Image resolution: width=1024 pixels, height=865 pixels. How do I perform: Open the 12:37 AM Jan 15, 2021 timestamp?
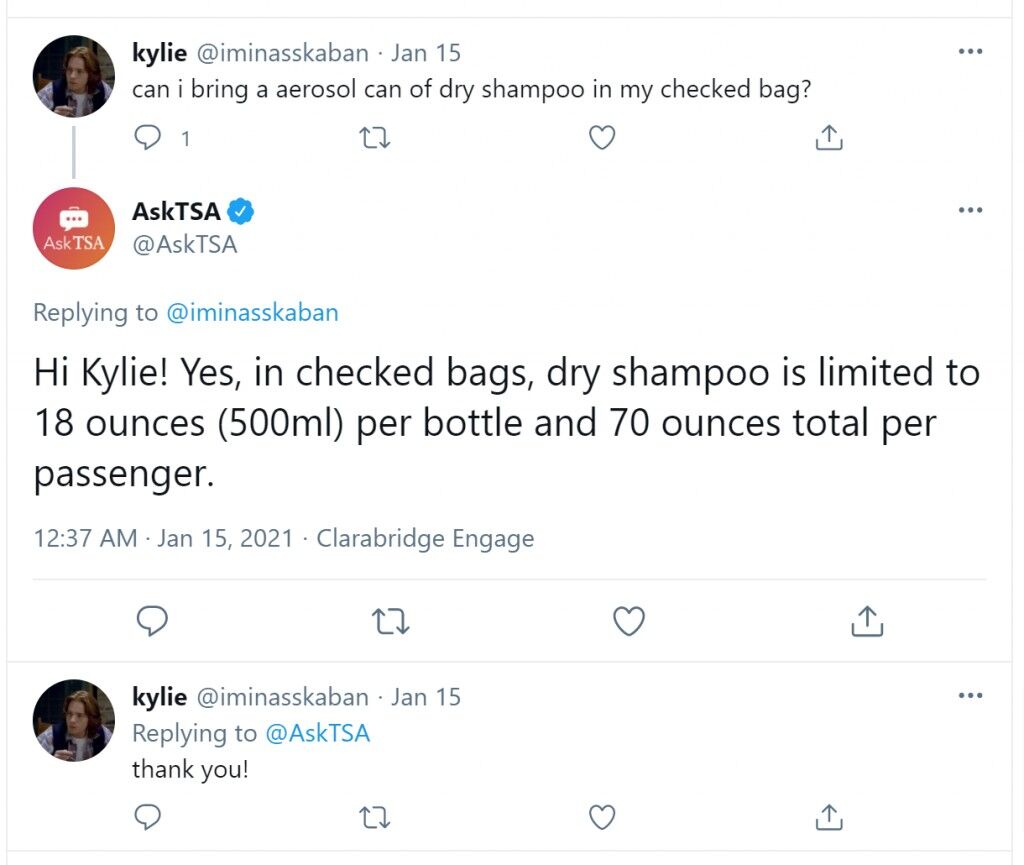point(163,539)
